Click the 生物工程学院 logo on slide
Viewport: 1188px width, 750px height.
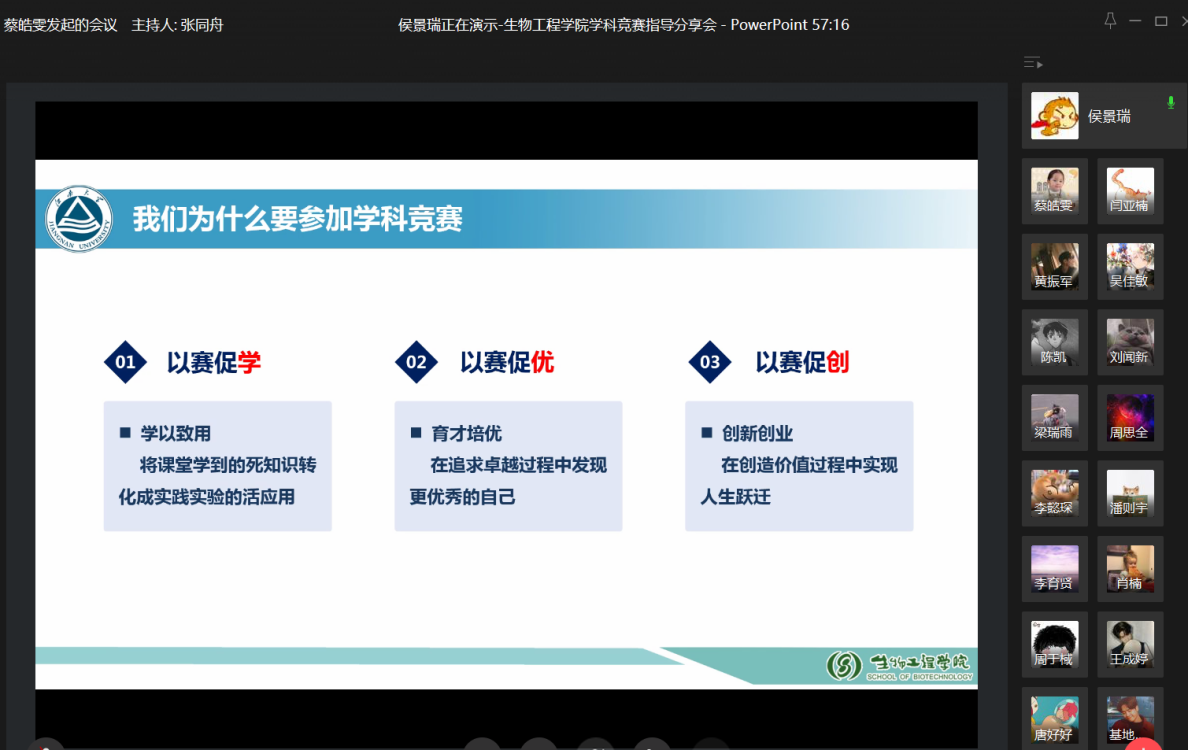click(899, 665)
